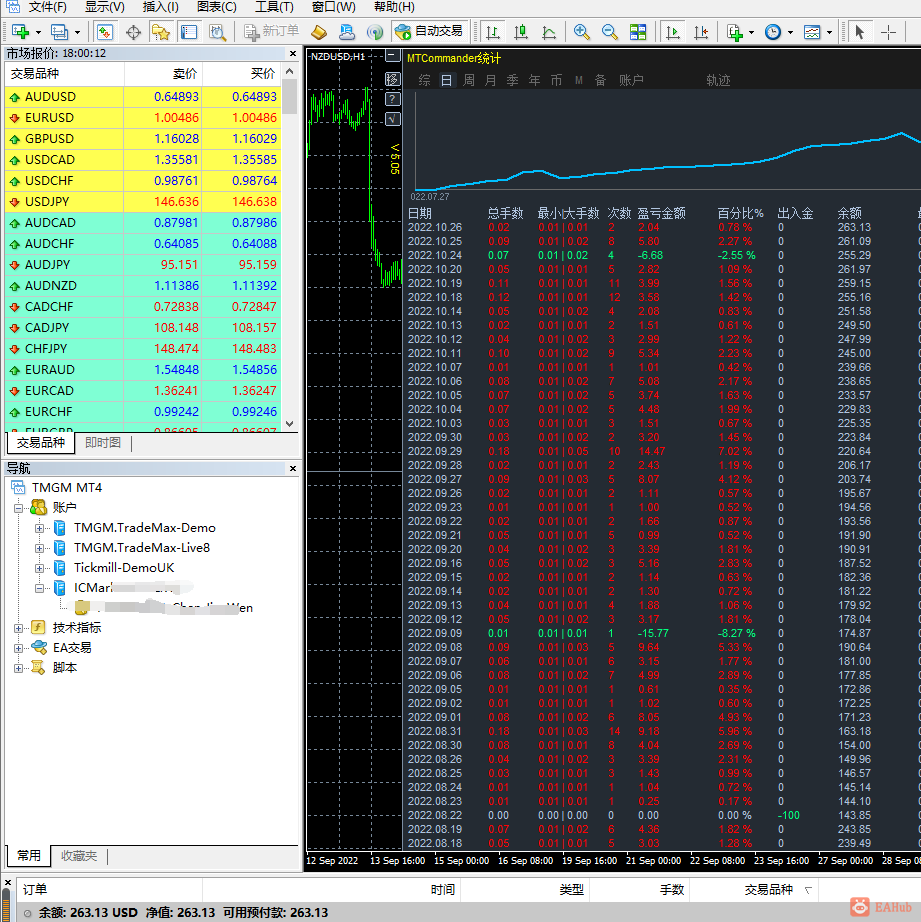The height and width of the screenshot is (922, 921).
Task: Select the arrow cursor tool
Action: click(x=859, y=32)
